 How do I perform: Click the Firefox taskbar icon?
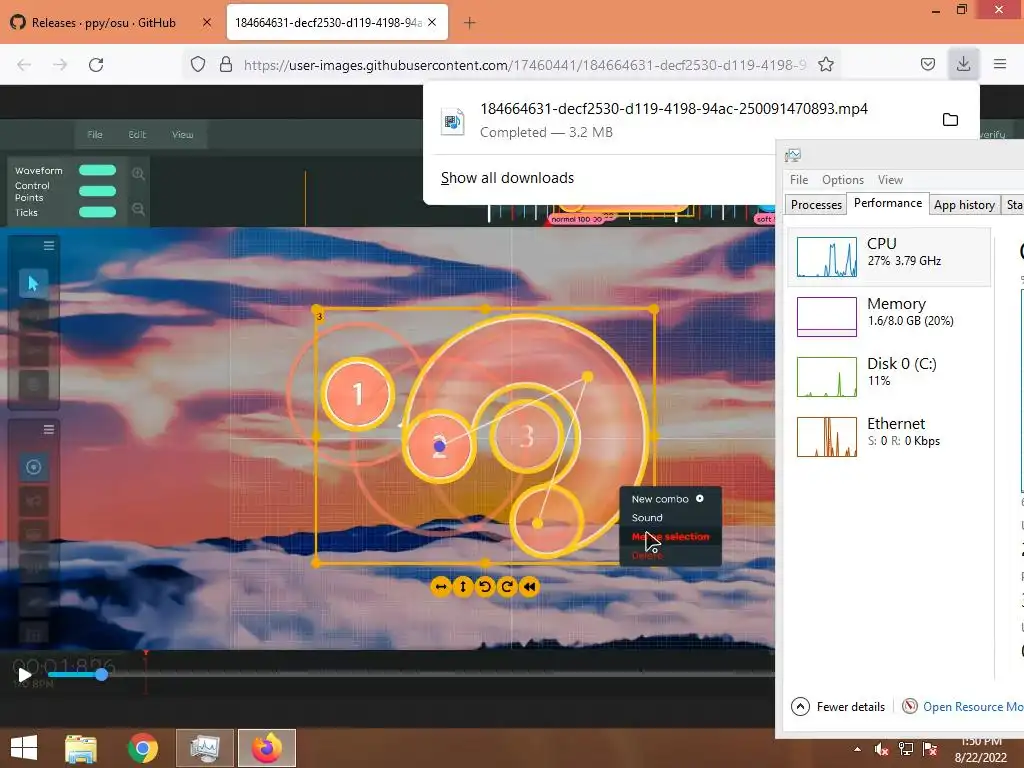coord(266,748)
